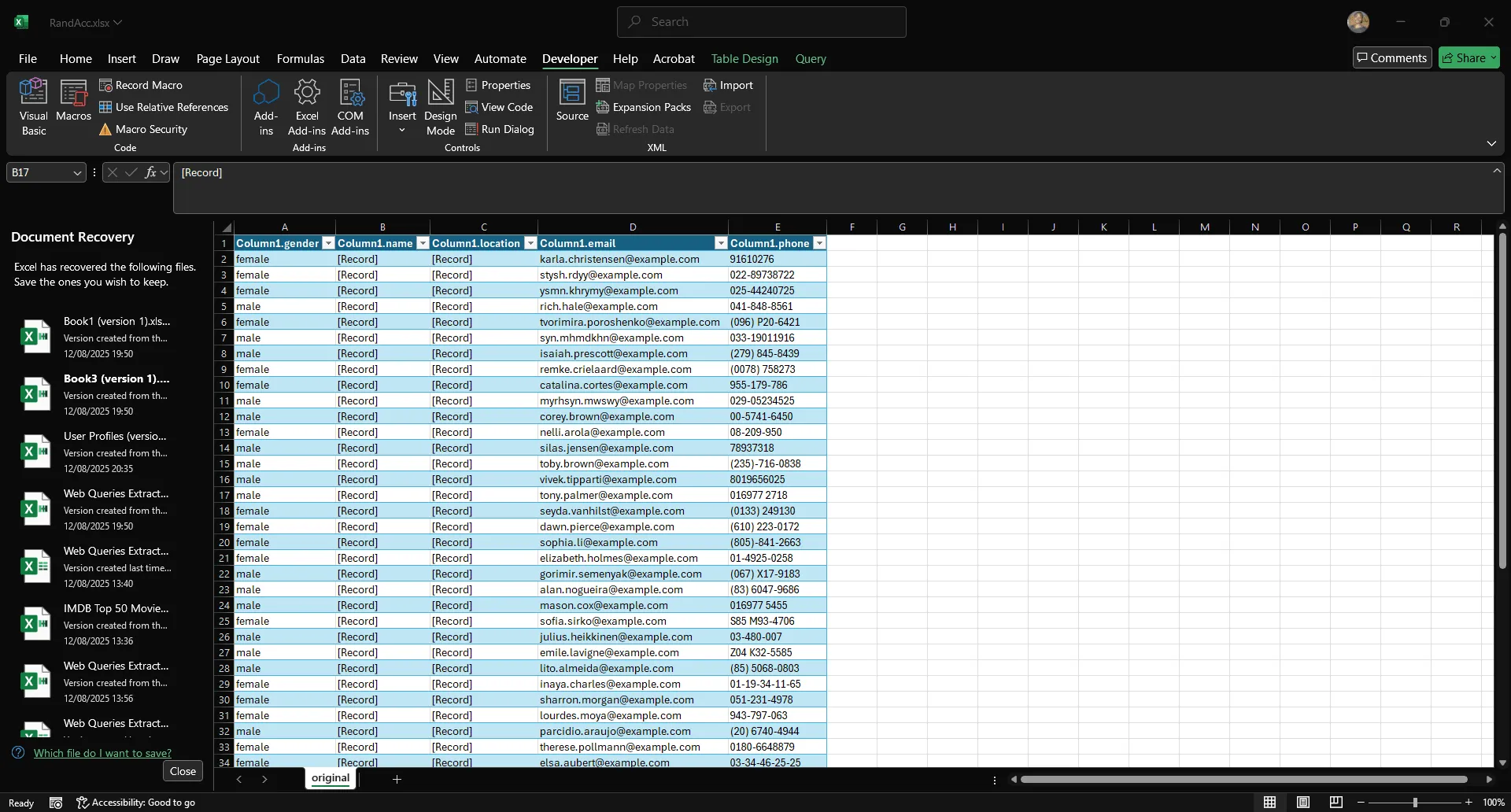Collapse the ribbon with the chevron

[x=1491, y=143]
